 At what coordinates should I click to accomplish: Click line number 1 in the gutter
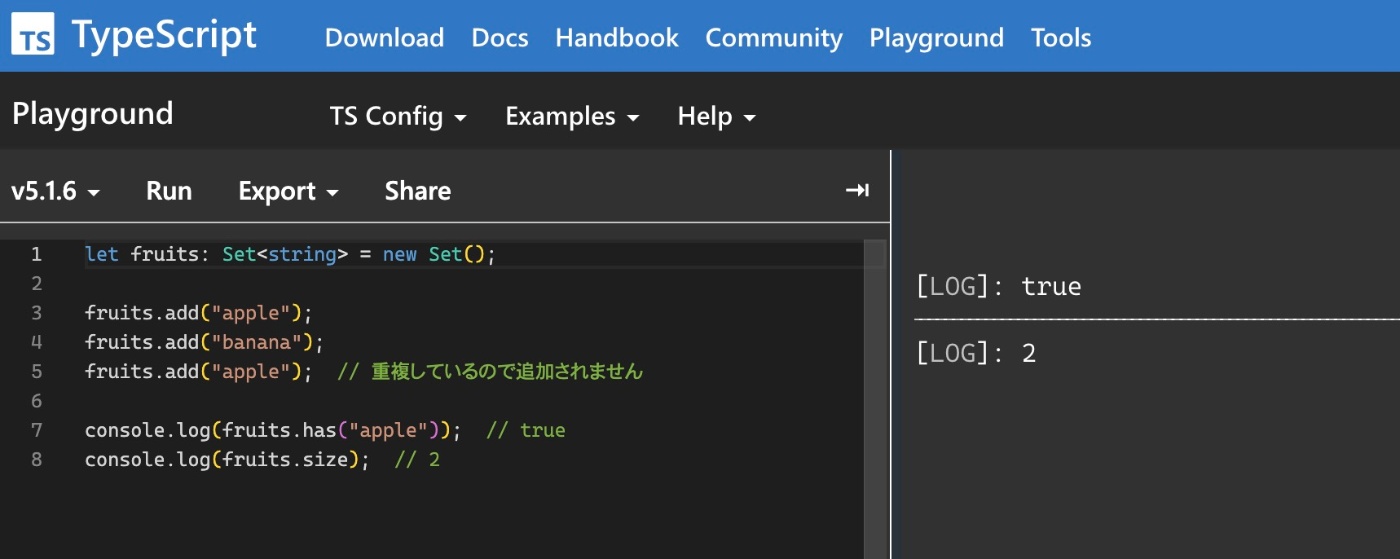pyautogui.click(x=36, y=254)
